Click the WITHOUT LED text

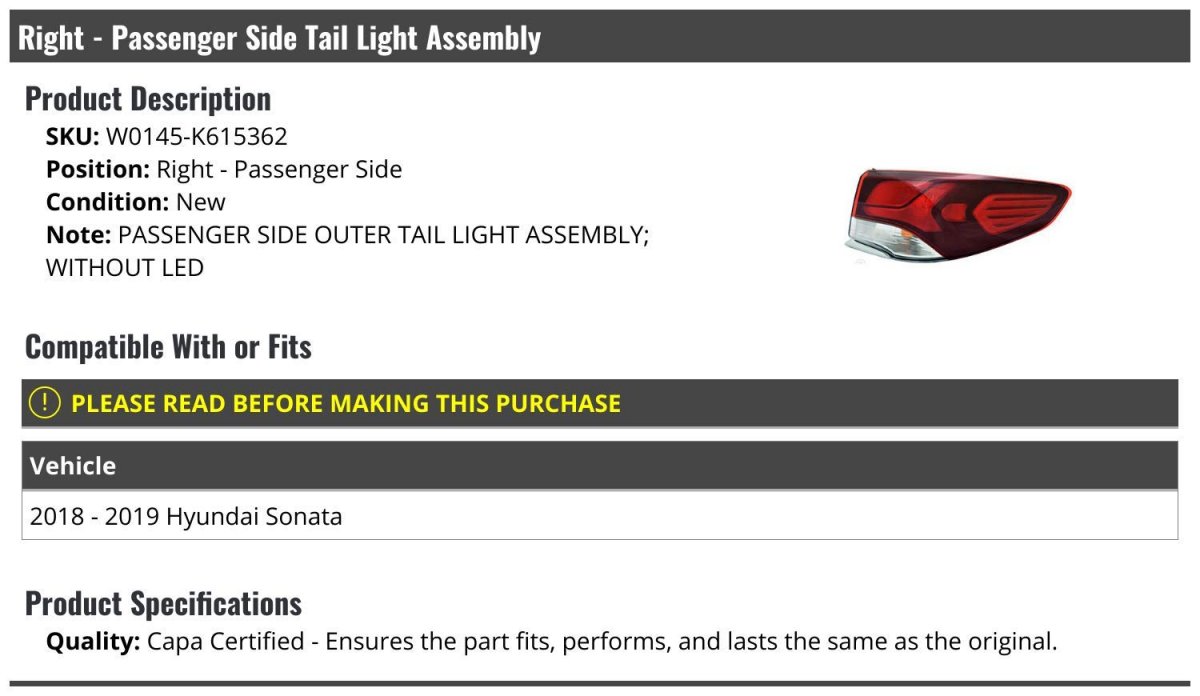[x=125, y=268]
